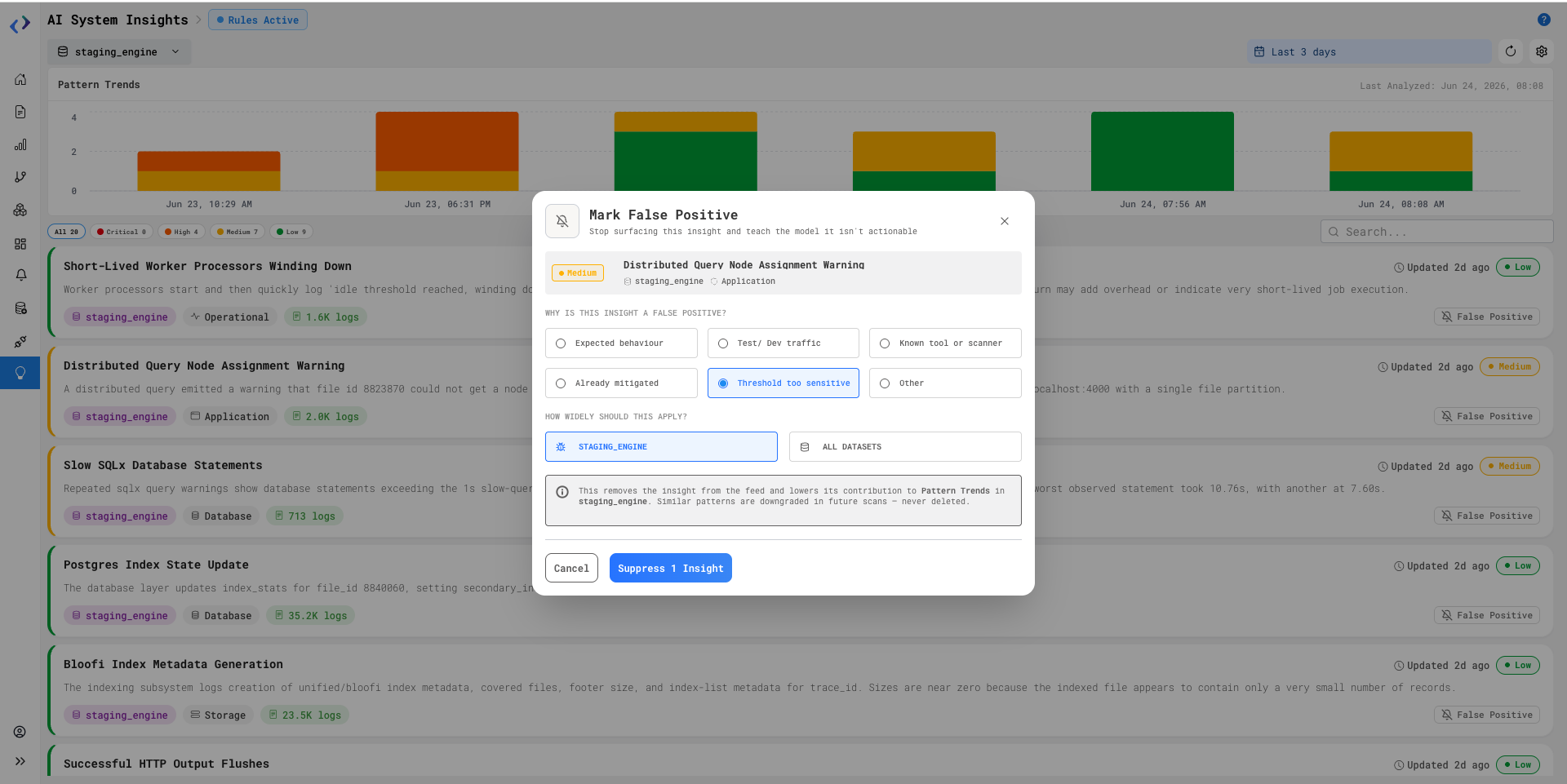Open the database settings sidebar icon
The width and height of the screenshot is (1567, 784).
[x=20, y=308]
